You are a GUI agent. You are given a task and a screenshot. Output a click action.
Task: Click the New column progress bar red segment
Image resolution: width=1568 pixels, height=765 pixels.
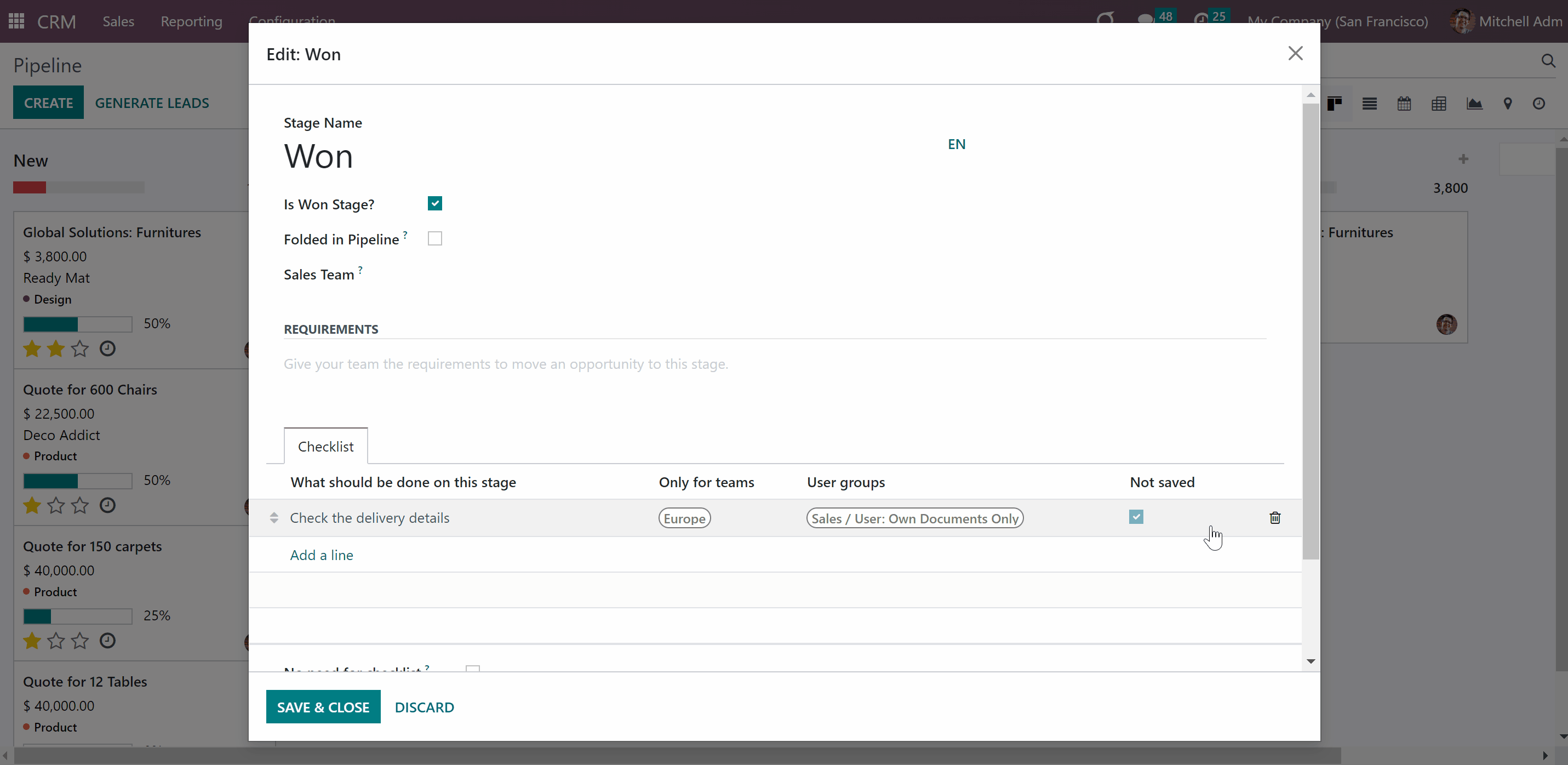(30, 187)
